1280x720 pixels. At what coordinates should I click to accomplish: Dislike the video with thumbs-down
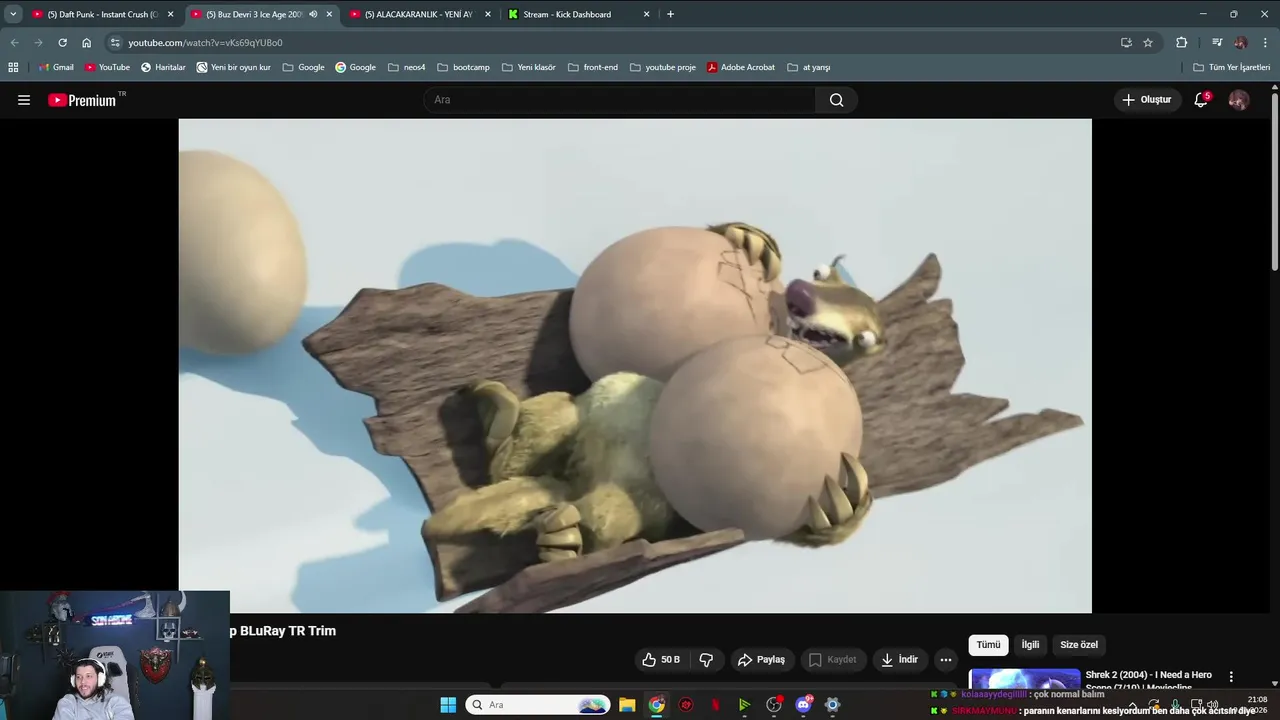(706, 660)
